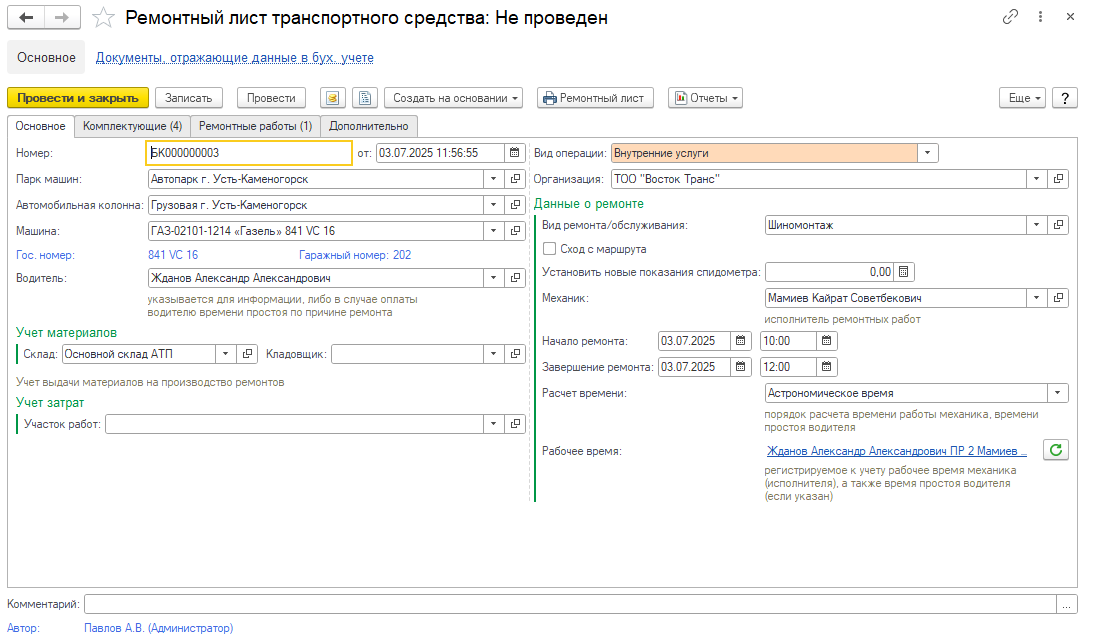Viewport: 1093px width, 635px height.
Task: Open calendar picker for document date
Action: [515, 153]
